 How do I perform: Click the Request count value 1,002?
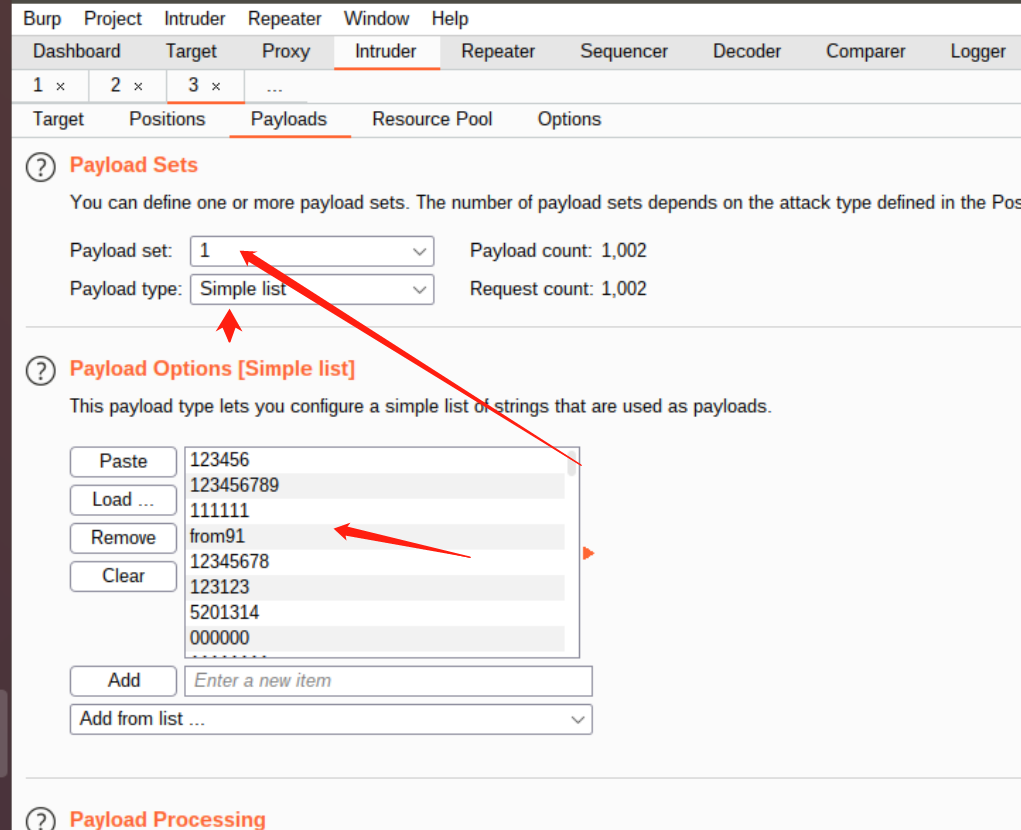tap(624, 289)
